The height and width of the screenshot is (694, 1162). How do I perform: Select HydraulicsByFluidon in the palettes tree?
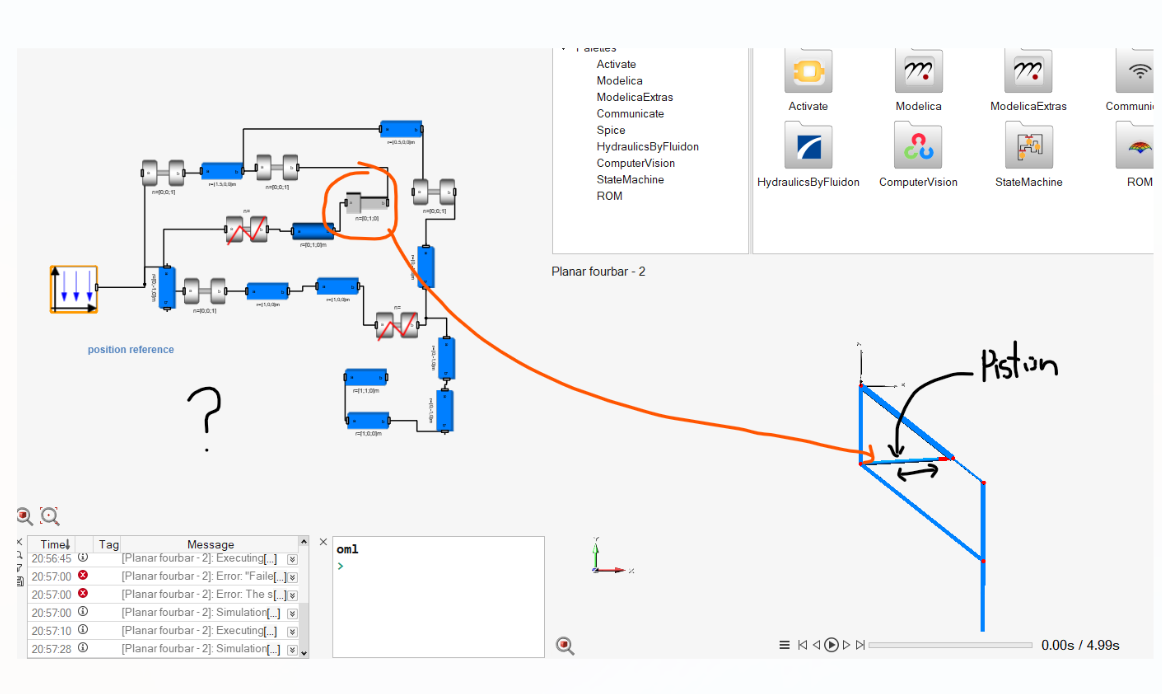tap(647, 147)
